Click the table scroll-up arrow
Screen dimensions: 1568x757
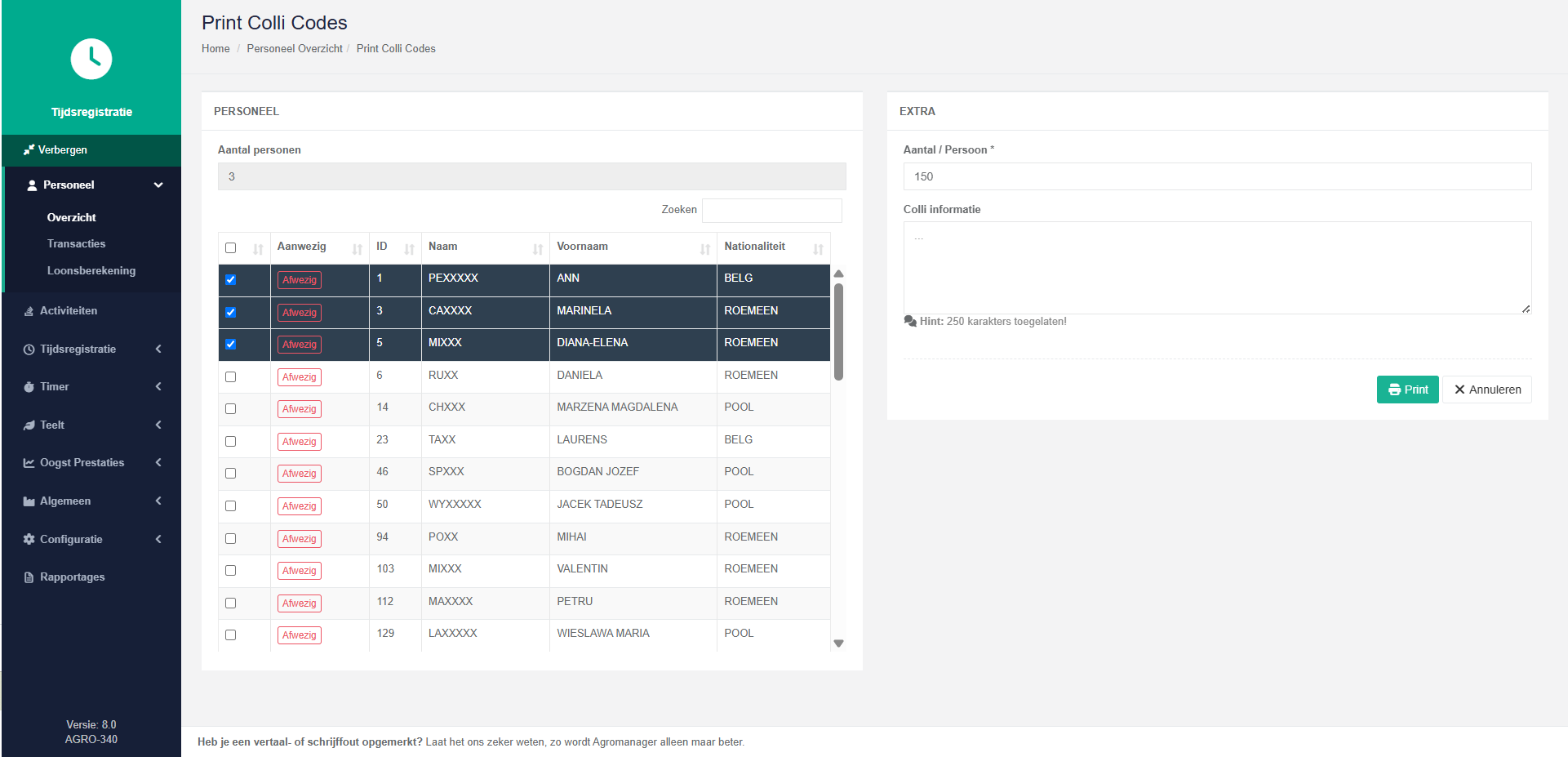[838, 274]
